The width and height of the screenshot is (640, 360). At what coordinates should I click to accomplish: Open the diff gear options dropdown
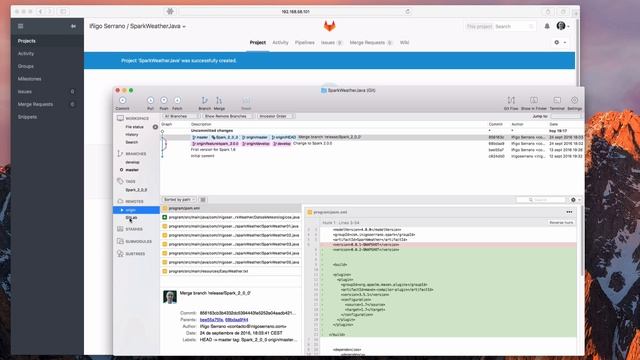tap(575, 200)
